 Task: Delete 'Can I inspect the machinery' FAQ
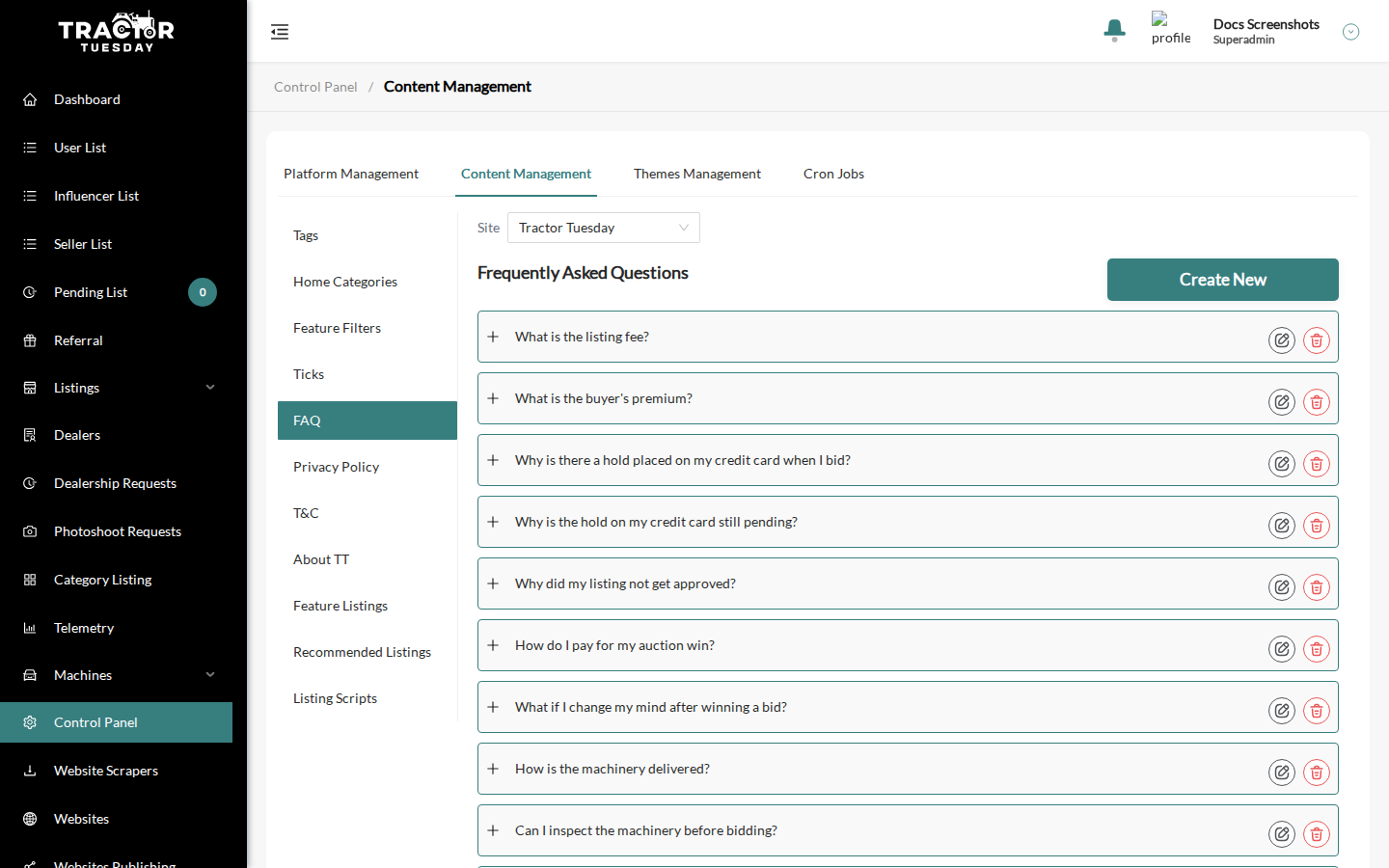click(x=1317, y=834)
